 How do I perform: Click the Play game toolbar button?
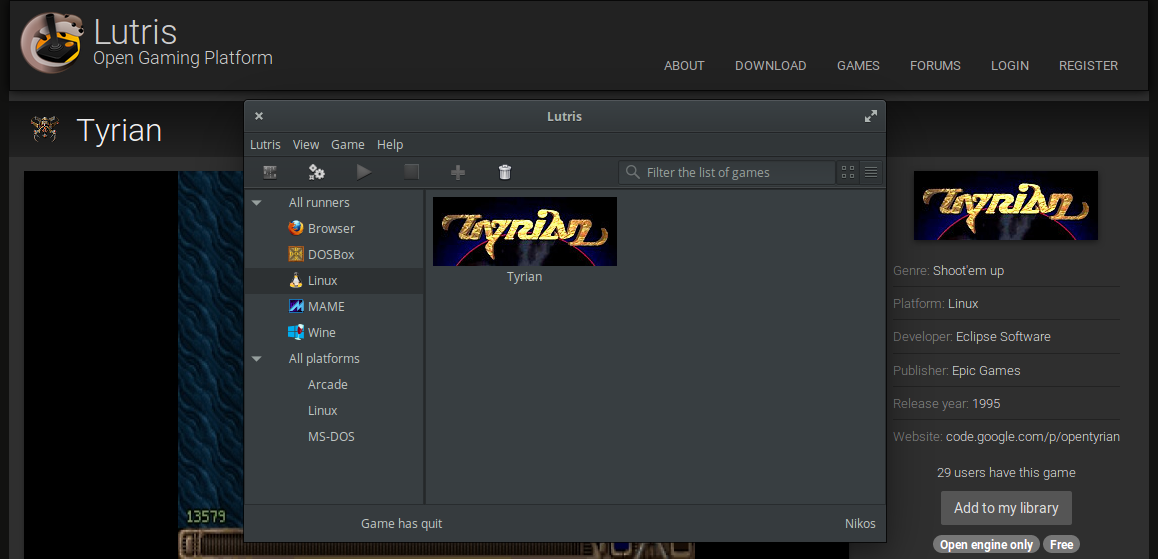[x=364, y=172]
